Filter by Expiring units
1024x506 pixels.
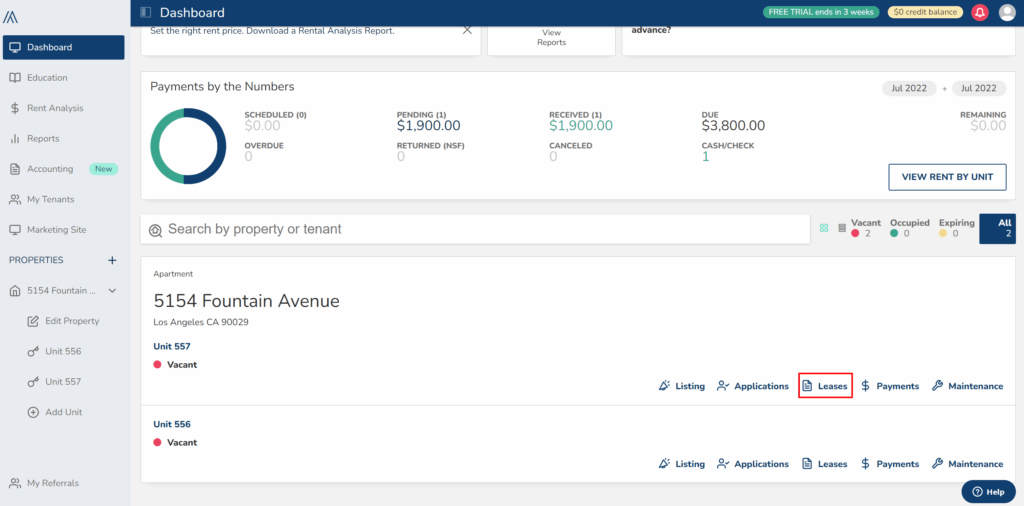pyautogui.click(x=955, y=228)
